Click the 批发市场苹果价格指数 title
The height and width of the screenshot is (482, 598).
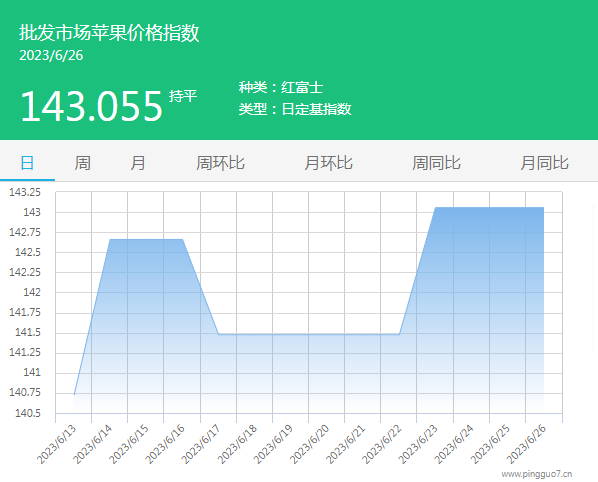click(109, 32)
